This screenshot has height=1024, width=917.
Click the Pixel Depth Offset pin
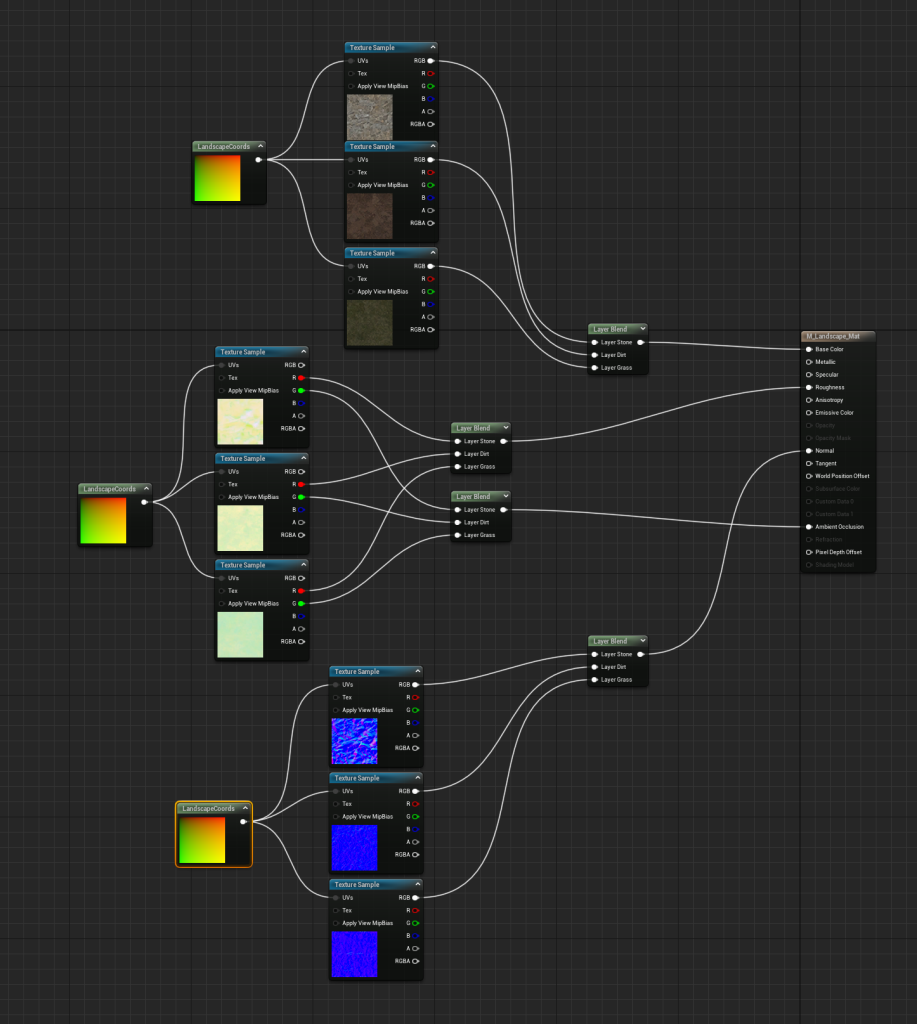(809, 552)
